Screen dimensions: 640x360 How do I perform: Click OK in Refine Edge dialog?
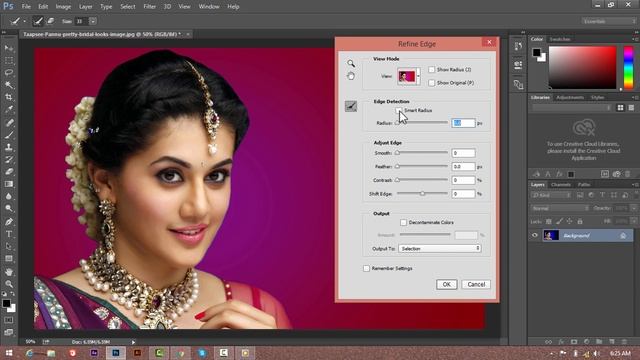pos(447,284)
